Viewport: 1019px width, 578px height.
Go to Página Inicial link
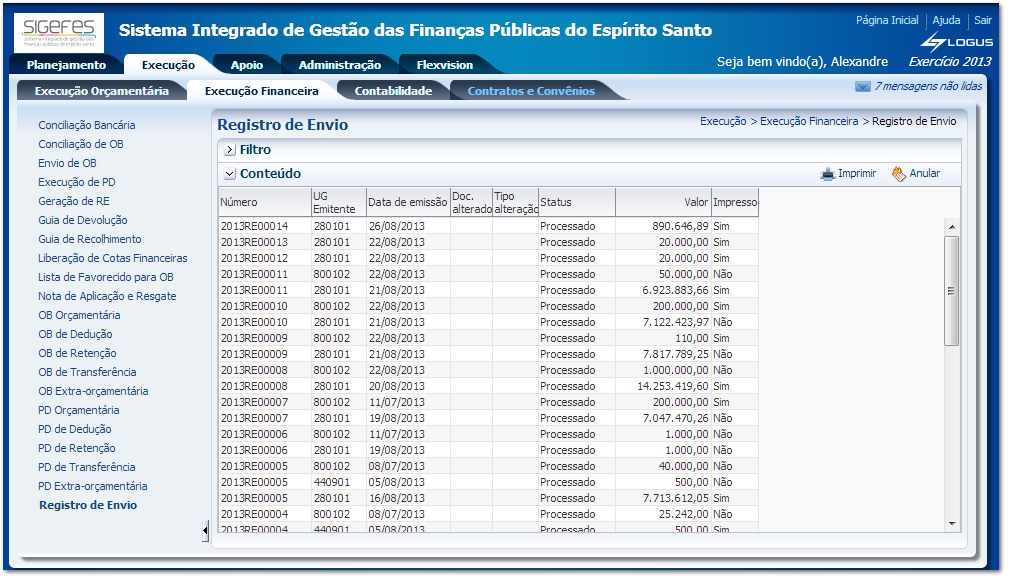tap(887, 21)
